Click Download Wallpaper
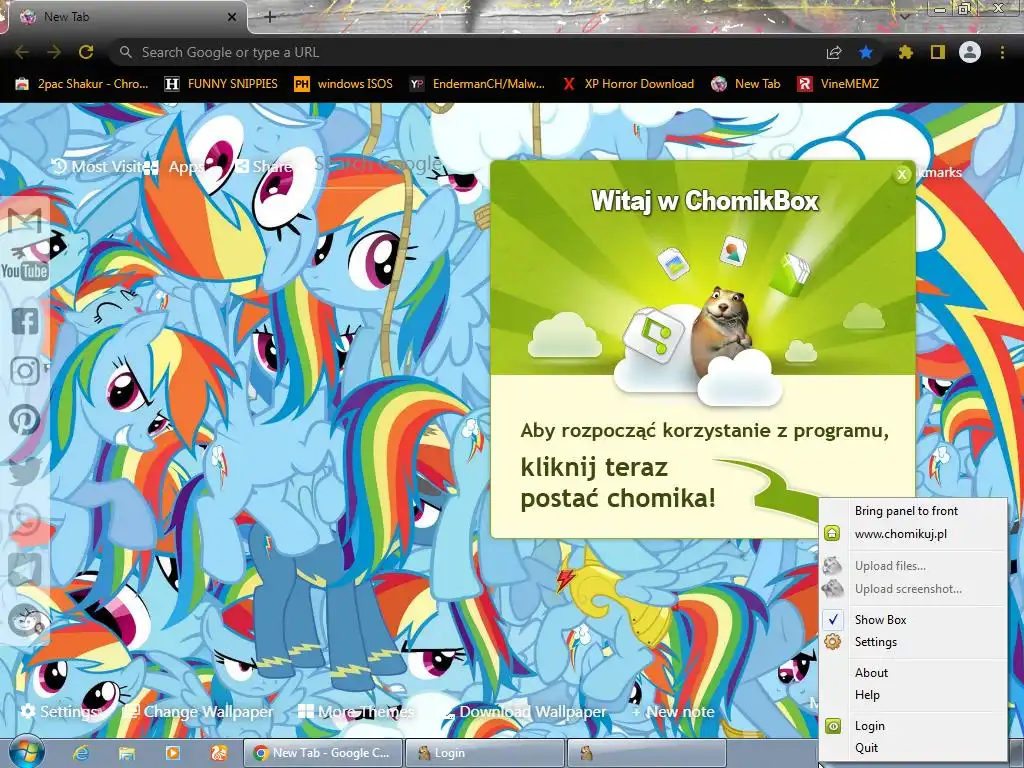The image size is (1024, 768). [524, 711]
